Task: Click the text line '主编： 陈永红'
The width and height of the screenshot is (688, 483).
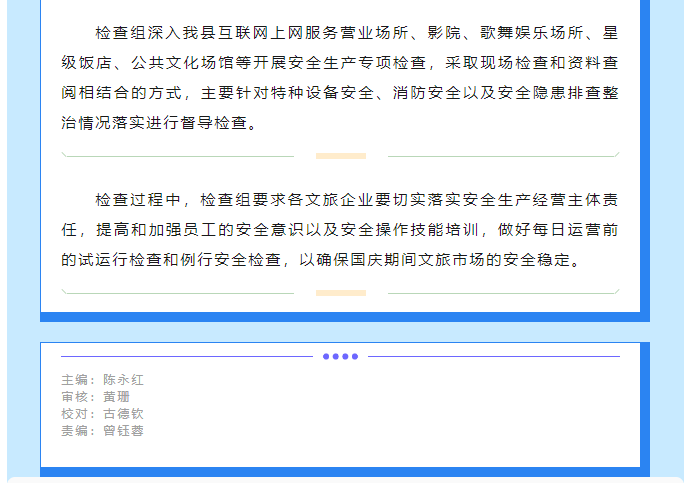Action: pos(102,380)
